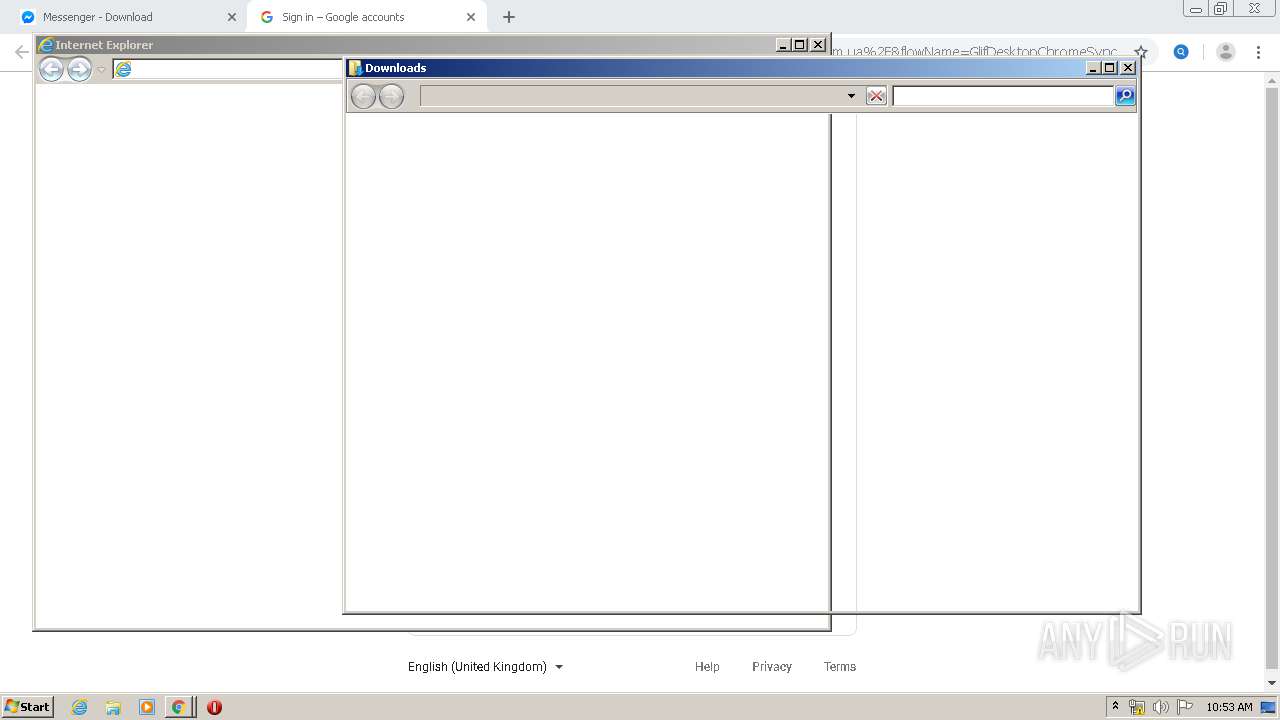Viewport: 1280px width, 720px height.
Task: Show hidden system tray icons
Action: 1116,707
